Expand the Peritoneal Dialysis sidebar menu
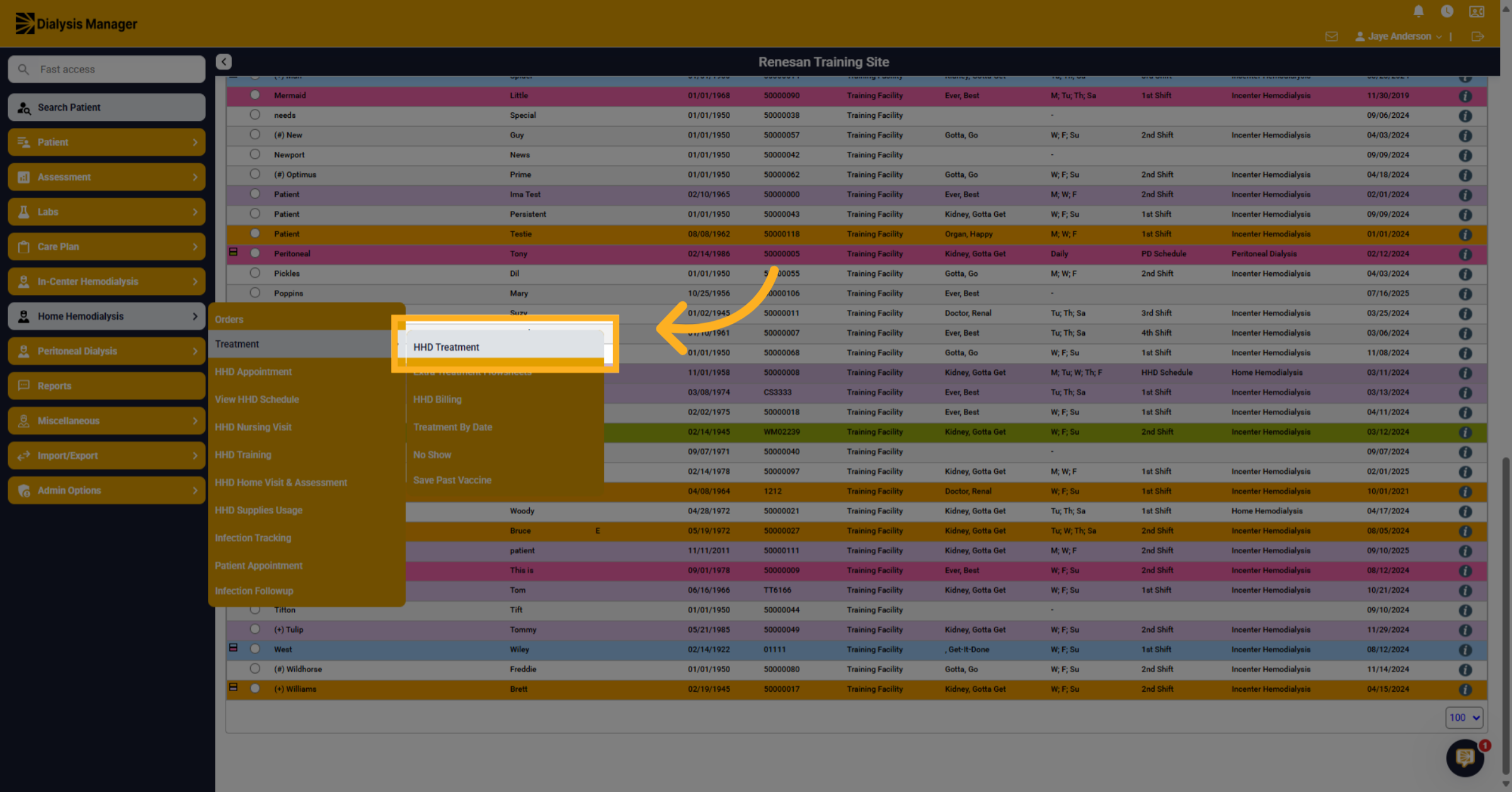The image size is (1512, 792). point(106,351)
